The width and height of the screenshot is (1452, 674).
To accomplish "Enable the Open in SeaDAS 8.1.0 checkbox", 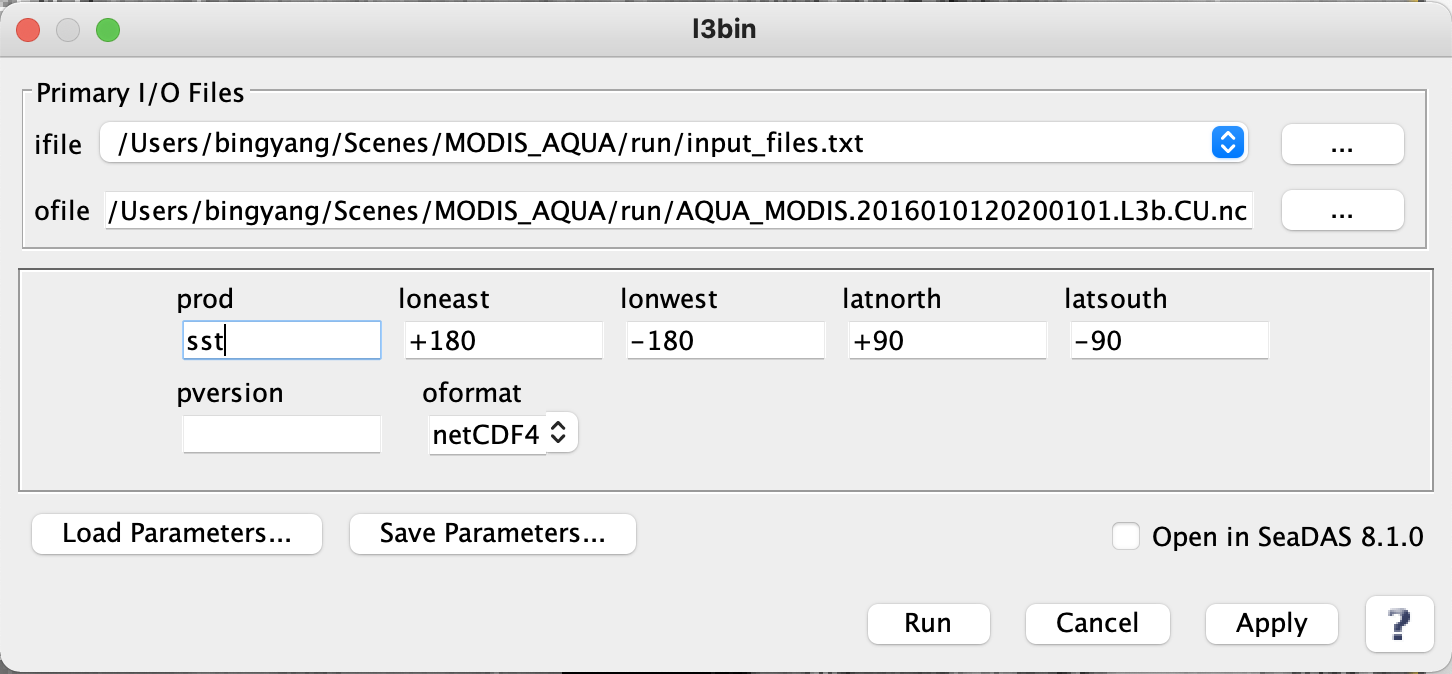I will click(1125, 536).
